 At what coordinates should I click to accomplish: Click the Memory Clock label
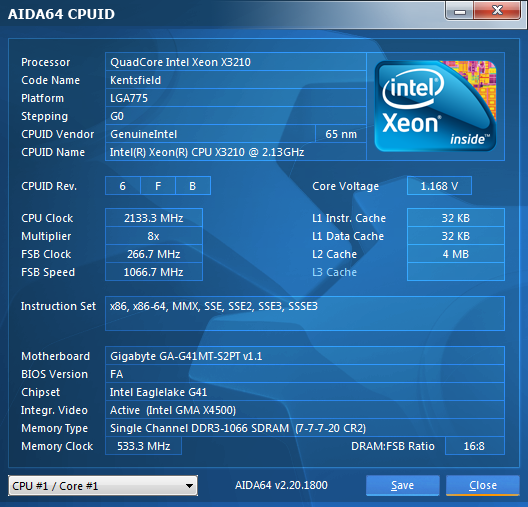point(57,446)
